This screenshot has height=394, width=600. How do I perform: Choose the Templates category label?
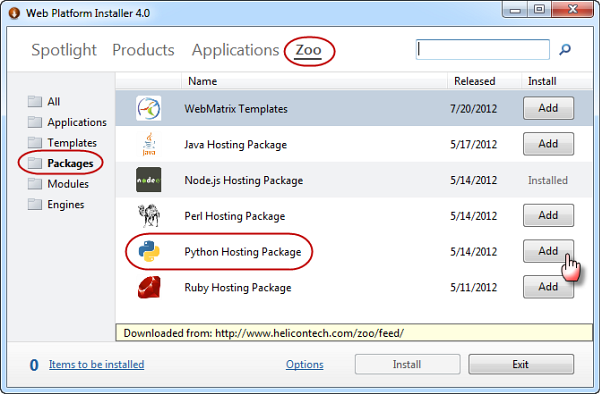coord(72,143)
